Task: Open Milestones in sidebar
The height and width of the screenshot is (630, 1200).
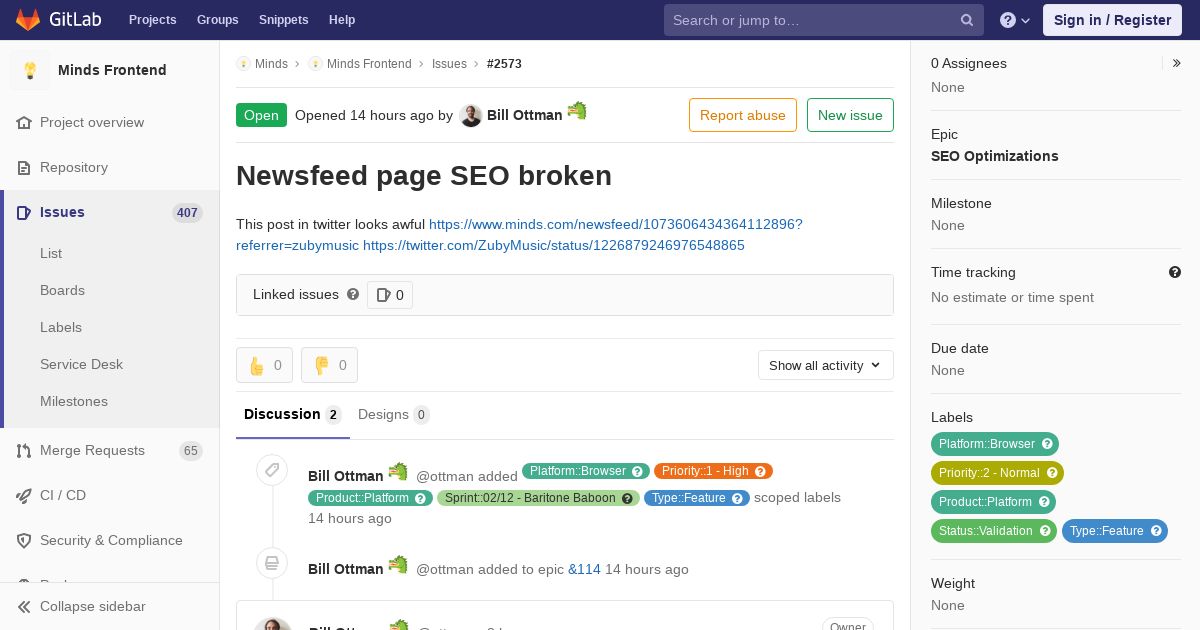Action: click(x=74, y=401)
